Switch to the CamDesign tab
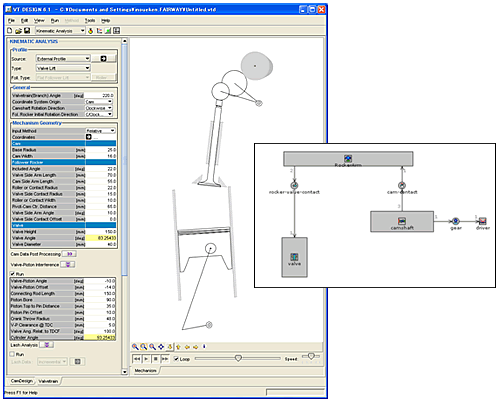This screenshot has width=500, height=403. tap(21, 381)
